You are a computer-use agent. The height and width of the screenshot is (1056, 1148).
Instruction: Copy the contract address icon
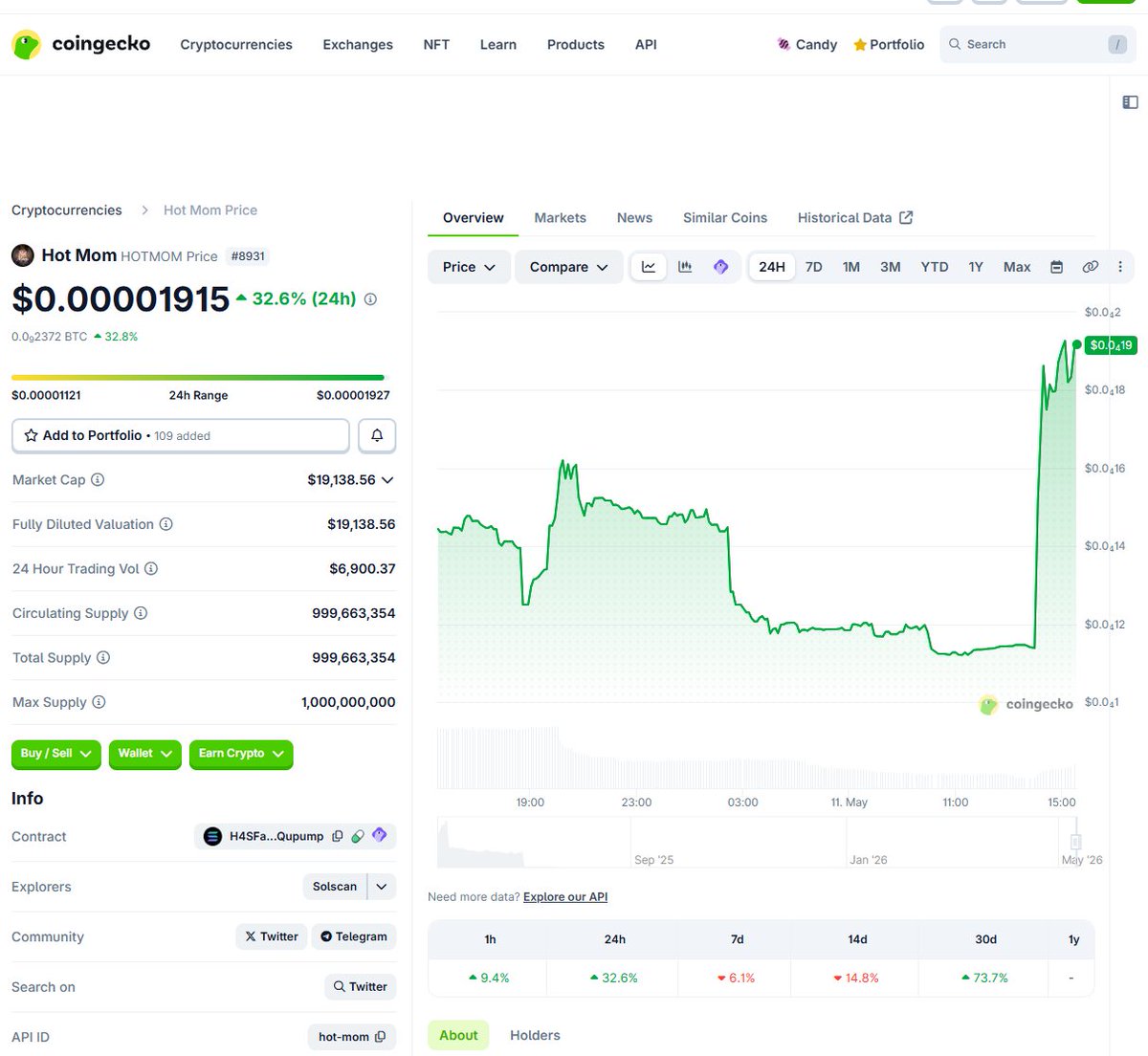(337, 836)
